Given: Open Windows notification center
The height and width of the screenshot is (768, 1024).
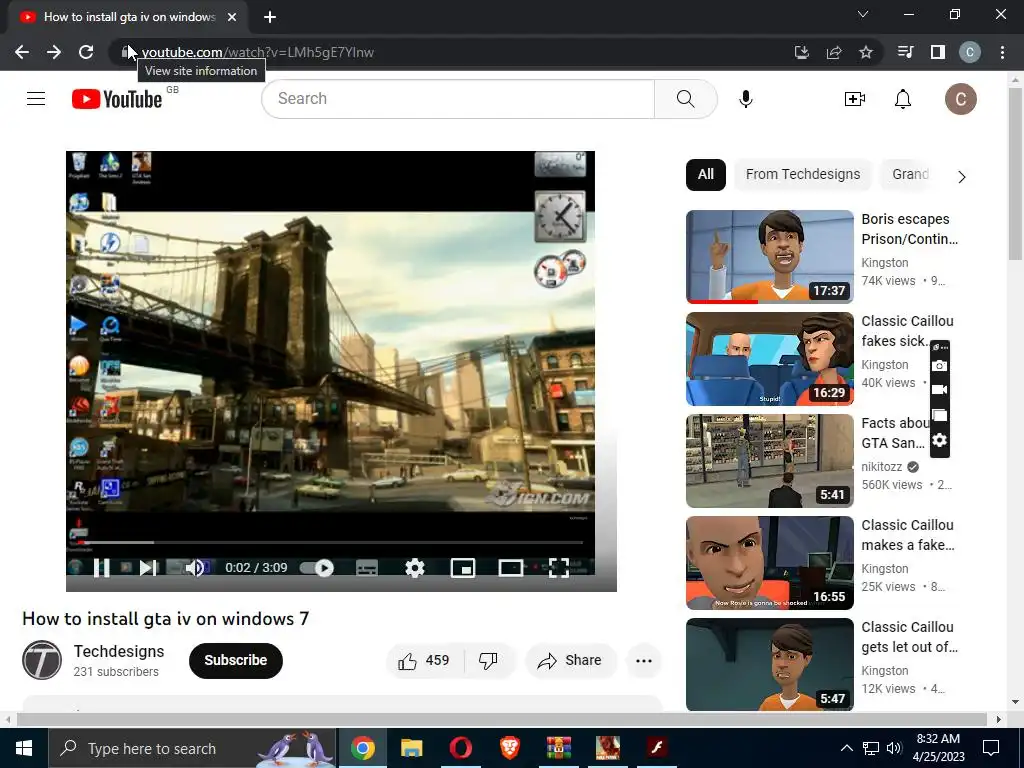Looking at the screenshot, I should coord(991,748).
